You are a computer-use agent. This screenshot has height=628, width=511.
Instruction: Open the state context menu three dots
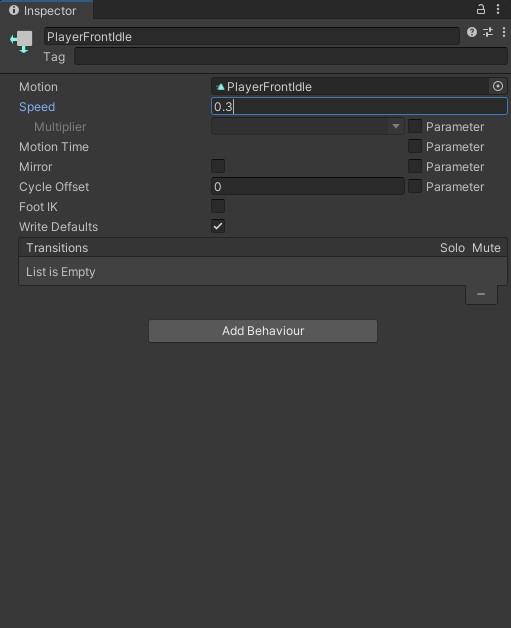[503, 32]
